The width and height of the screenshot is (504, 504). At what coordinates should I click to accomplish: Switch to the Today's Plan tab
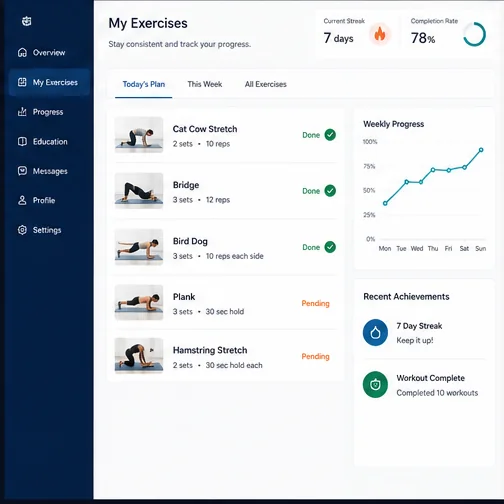click(144, 84)
